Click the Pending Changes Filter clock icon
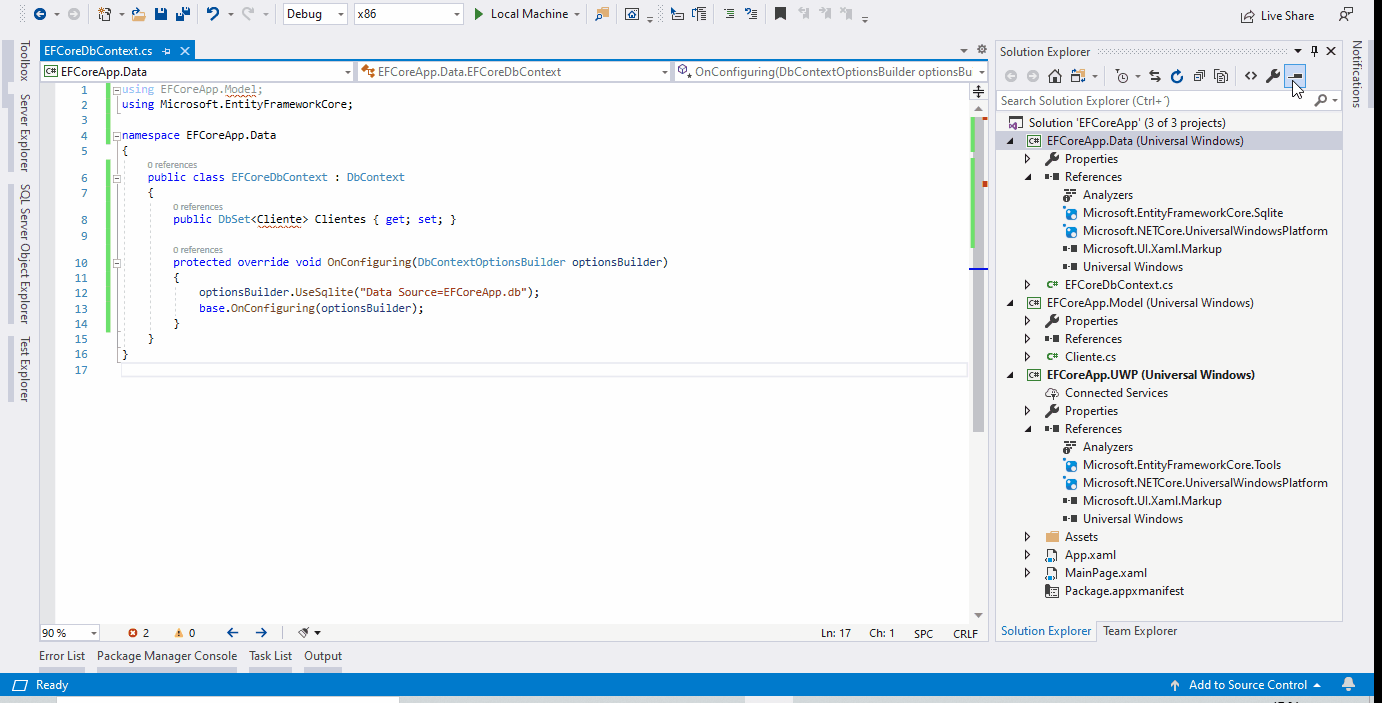 tap(1122, 76)
